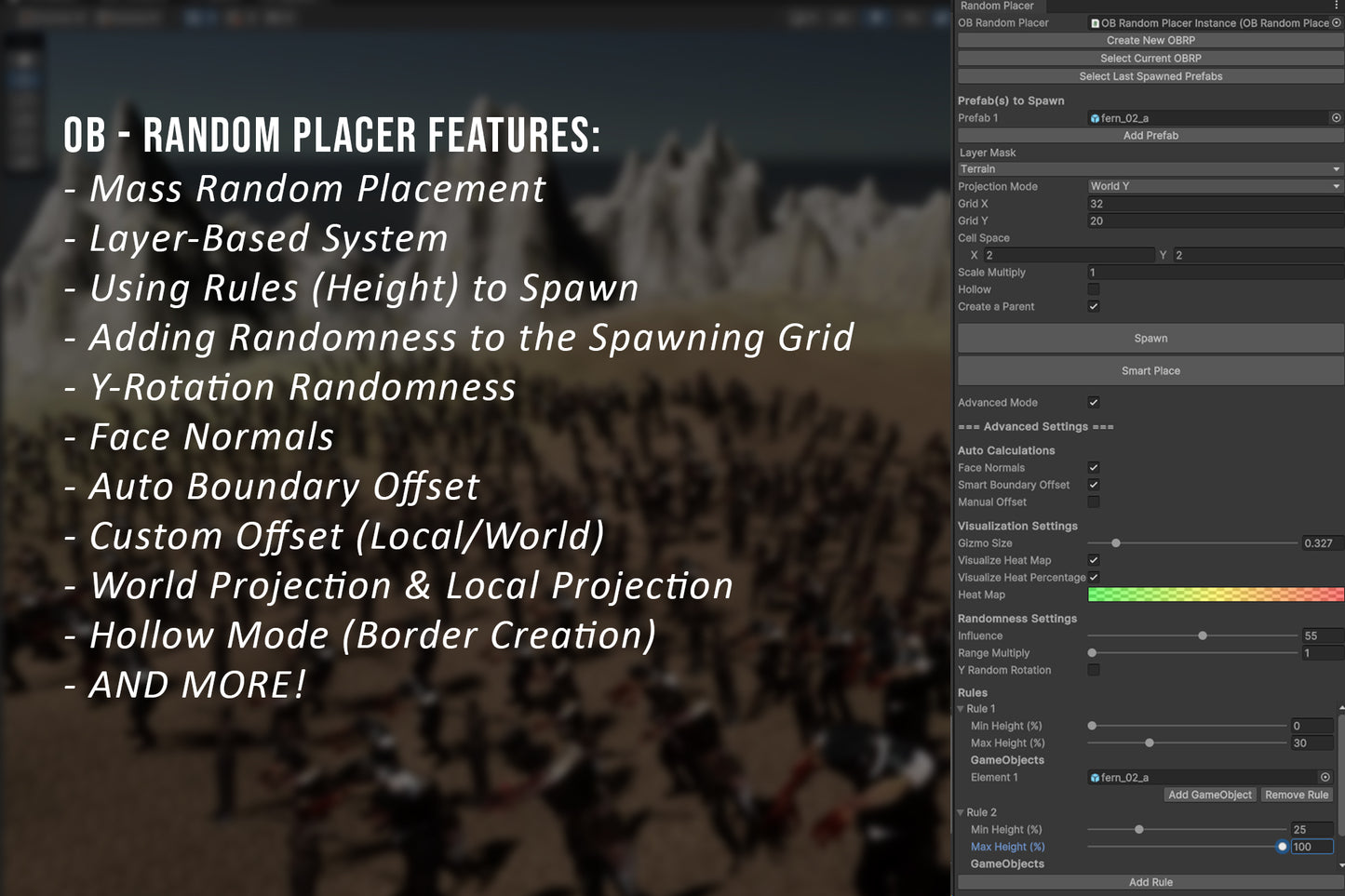Screen dimensions: 1345x896
Task: Click the Smart Place button
Action: tap(1150, 370)
